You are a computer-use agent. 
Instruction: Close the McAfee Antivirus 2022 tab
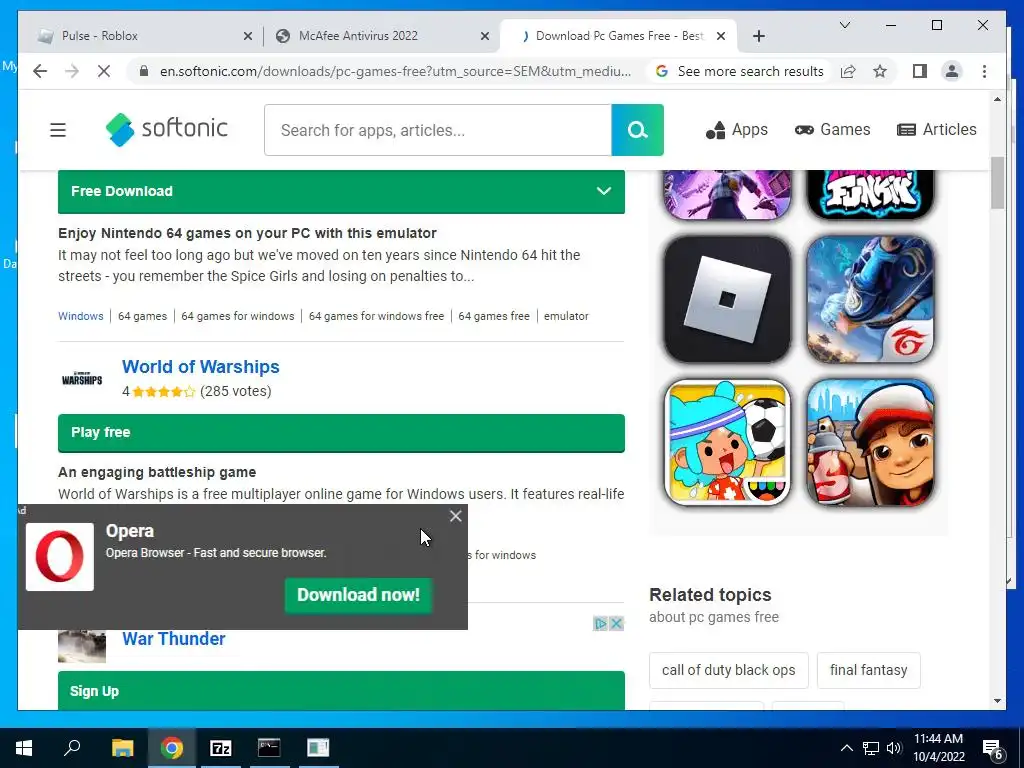pos(485,37)
